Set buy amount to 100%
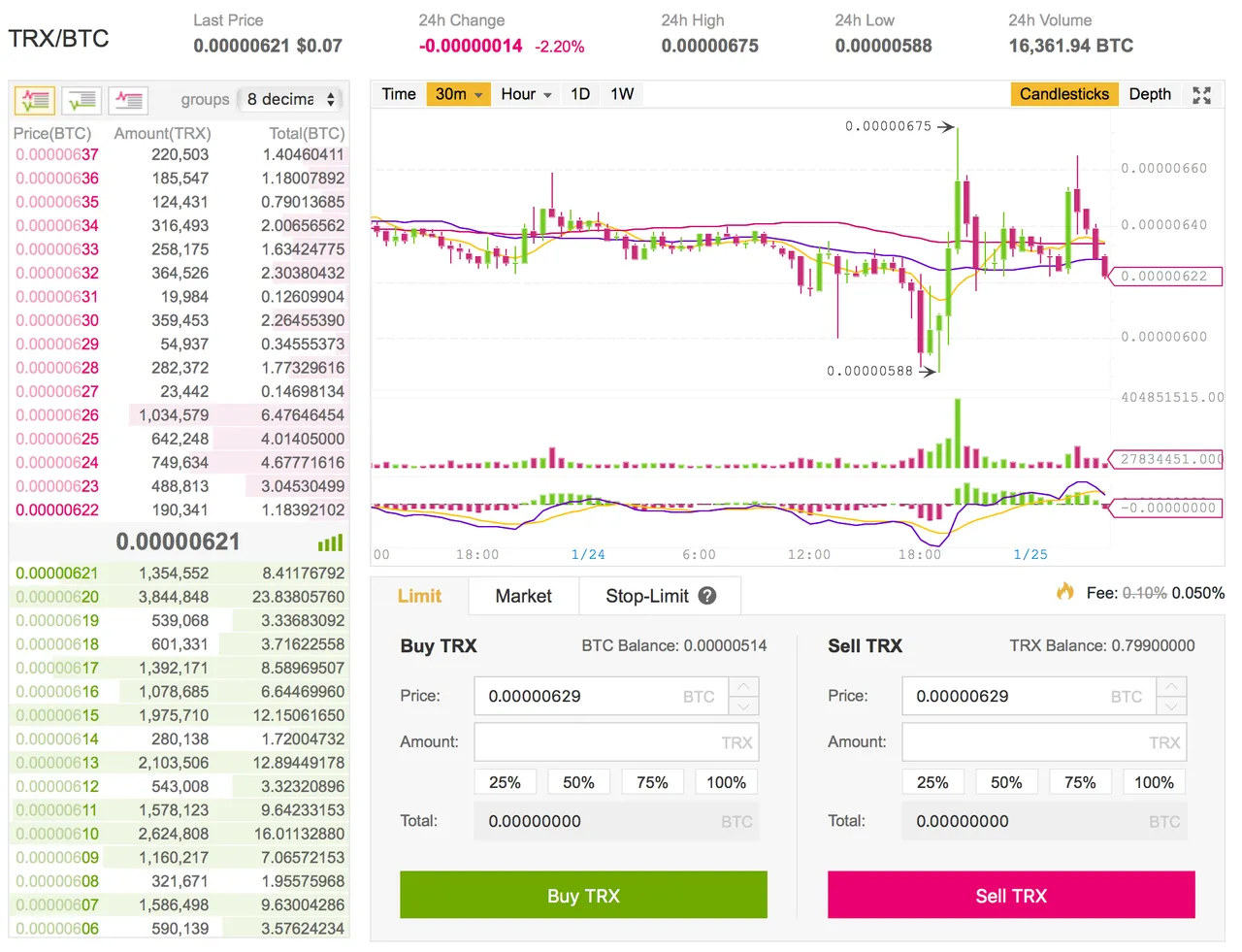The height and width of the screenshot is (952, 1242). tap(727, 782)
